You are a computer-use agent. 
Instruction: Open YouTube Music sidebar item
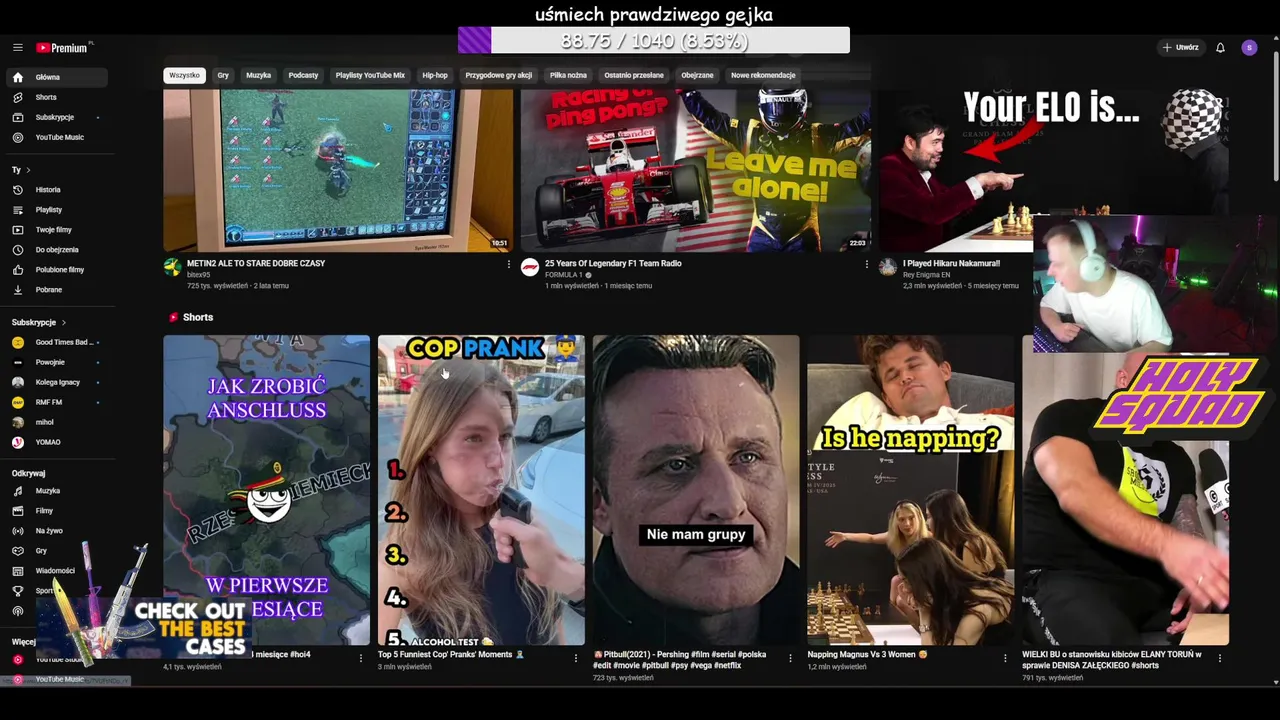click(56, 137)
